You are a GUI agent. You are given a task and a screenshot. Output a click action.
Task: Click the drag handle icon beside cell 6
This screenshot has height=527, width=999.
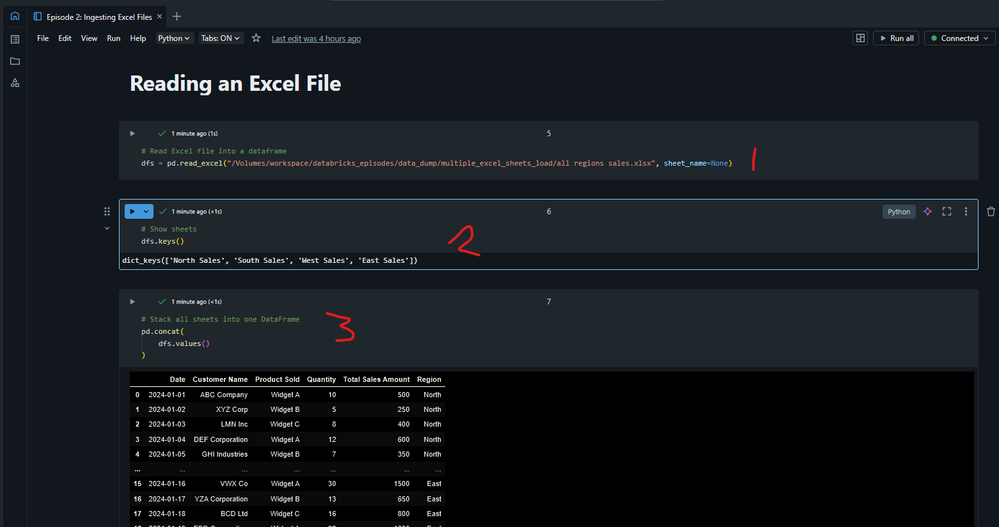[107, 212]
